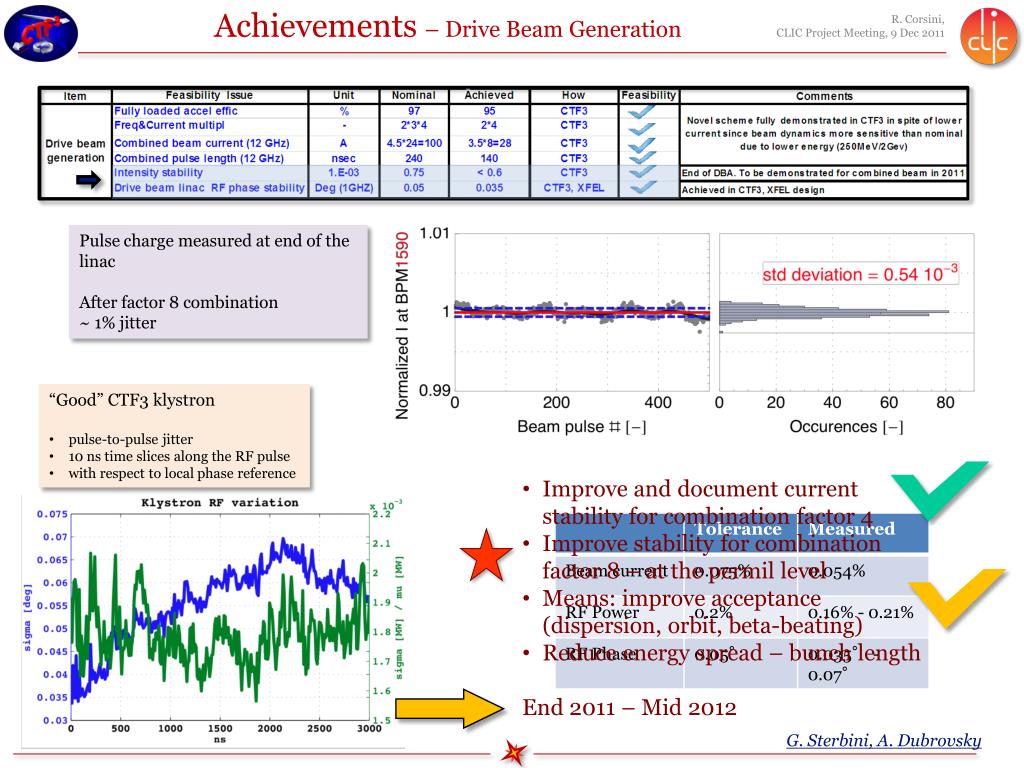
Task: Click the 'Drive Beam Generation' subtitle
Action: coord(563,29)
